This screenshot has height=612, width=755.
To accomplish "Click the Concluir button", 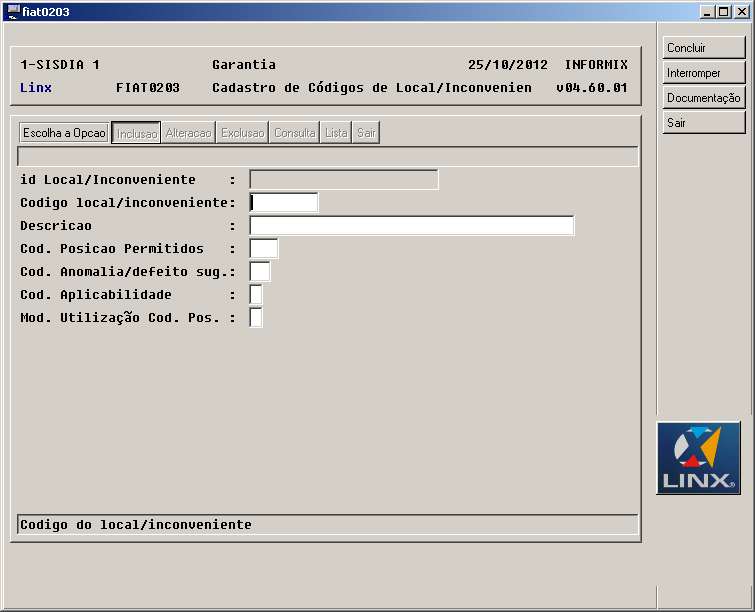I will (x=703, y=48).
